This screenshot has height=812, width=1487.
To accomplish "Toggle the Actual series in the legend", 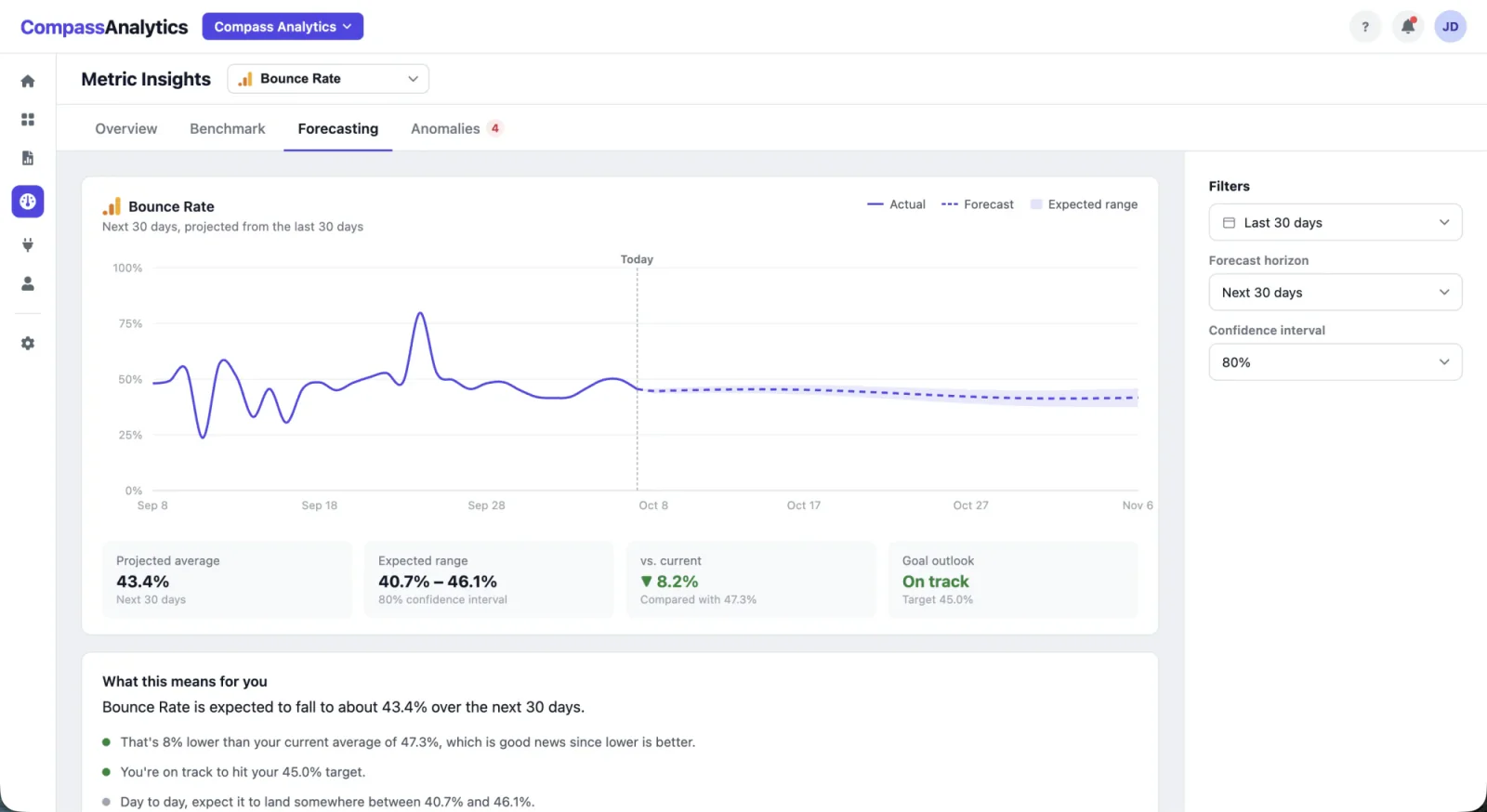I will [896, 204].
